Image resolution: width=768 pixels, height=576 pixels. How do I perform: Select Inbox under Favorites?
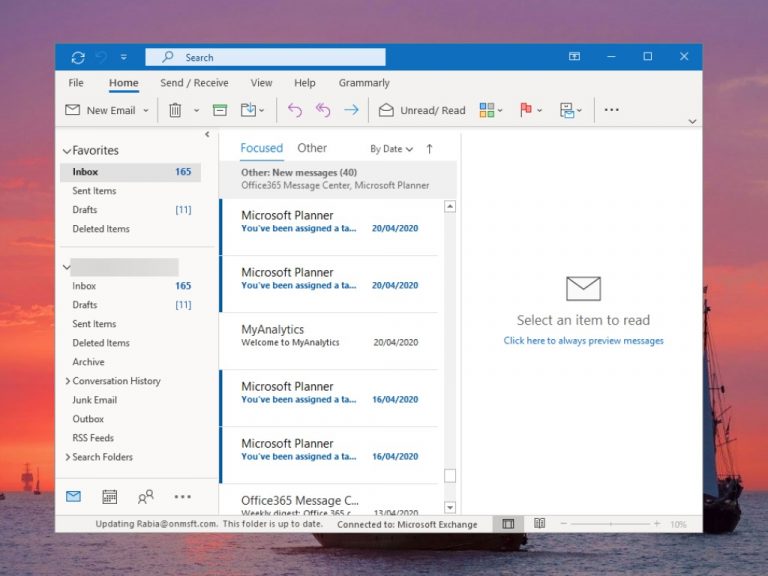point(130,172)
